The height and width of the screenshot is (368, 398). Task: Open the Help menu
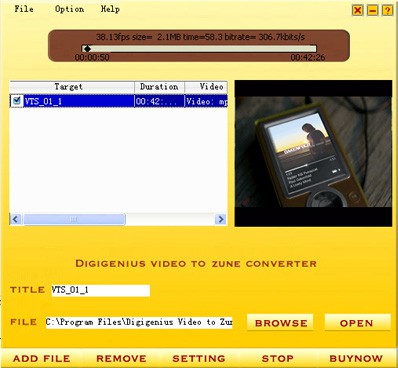pos(110,9)
